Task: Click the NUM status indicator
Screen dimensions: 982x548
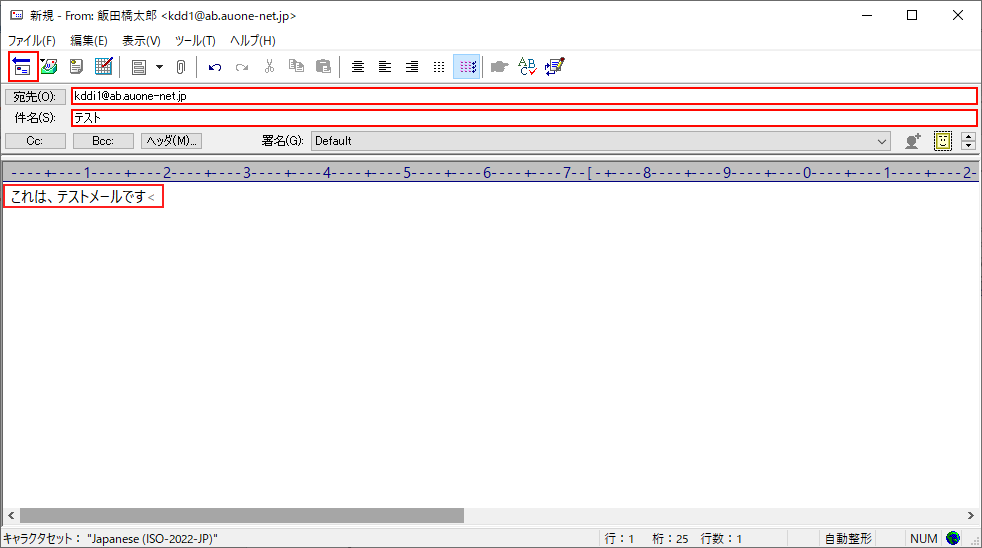Action: point(924,539)
